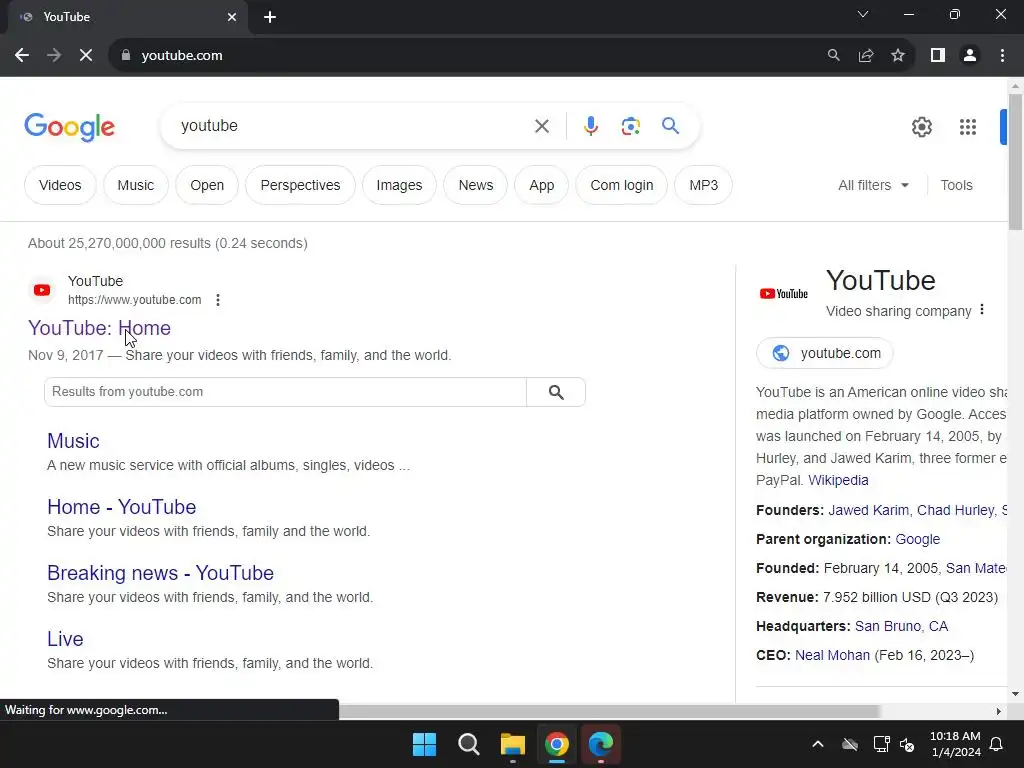1024x768 pixels.
Task: Submit search with blue magnifier icon
Action: pos(670,126)
